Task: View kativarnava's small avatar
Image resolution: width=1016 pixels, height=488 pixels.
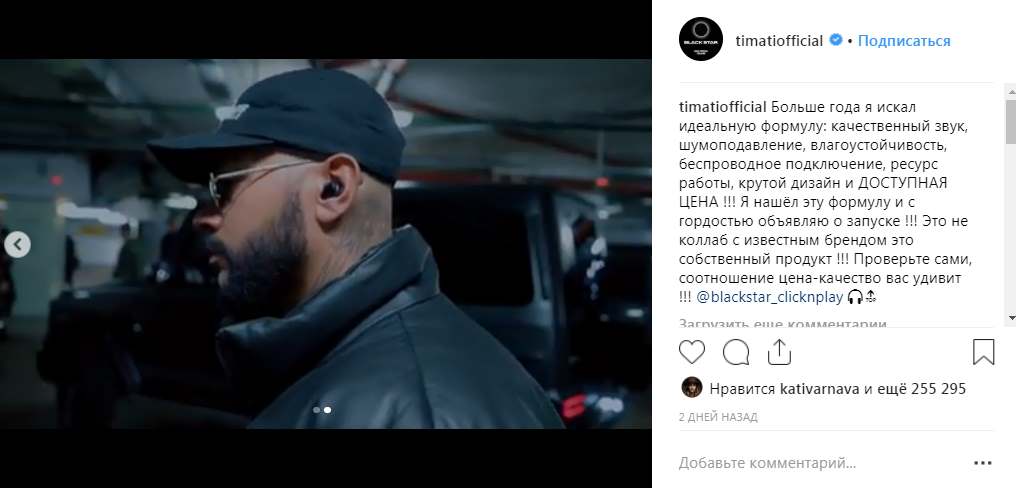Action: click(691, 388)
